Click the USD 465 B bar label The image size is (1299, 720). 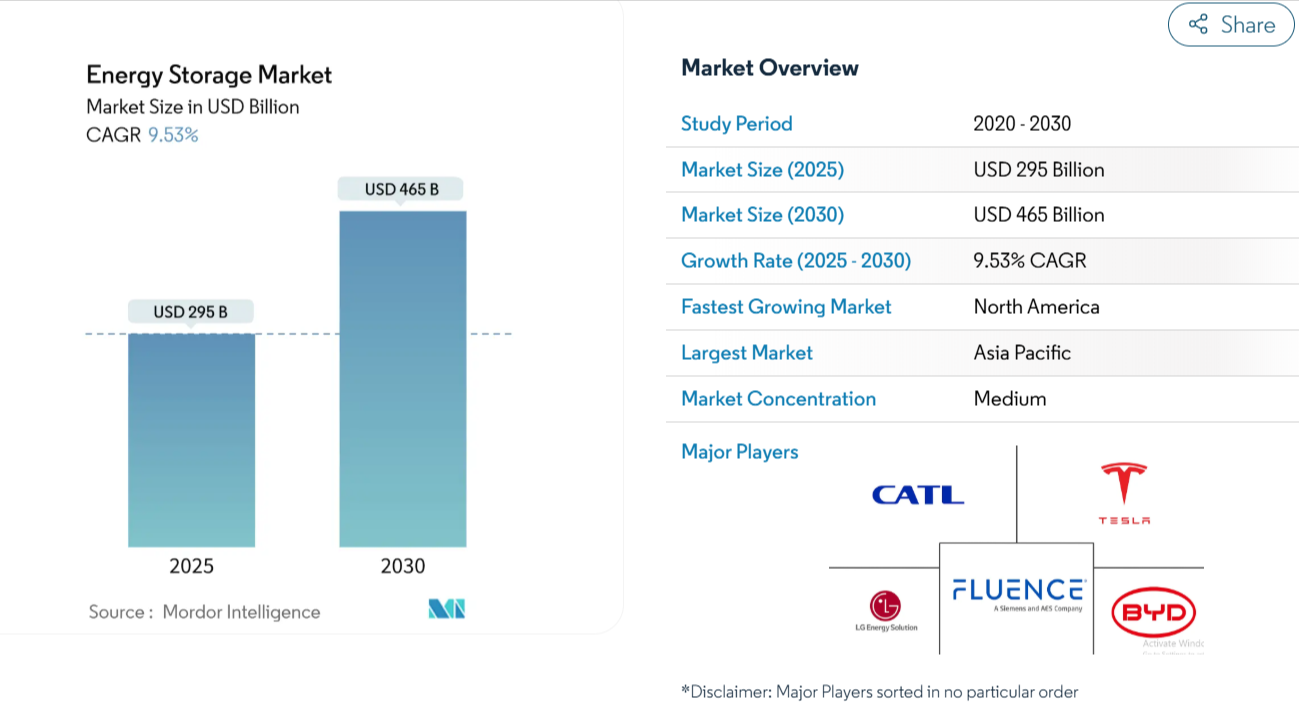pos(401,189)
